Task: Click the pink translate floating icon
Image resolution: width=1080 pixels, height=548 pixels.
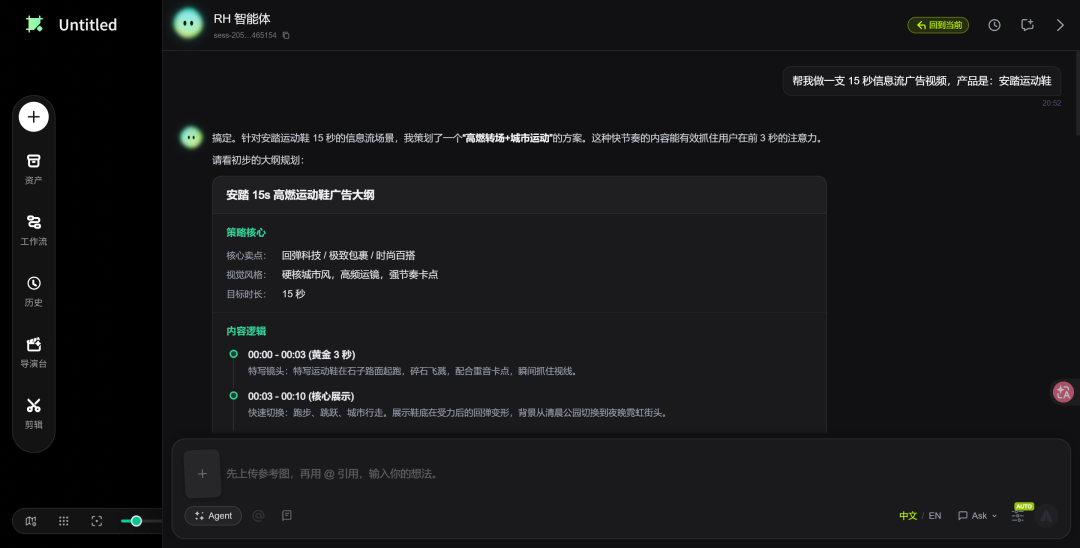Action: [1063, 392]
